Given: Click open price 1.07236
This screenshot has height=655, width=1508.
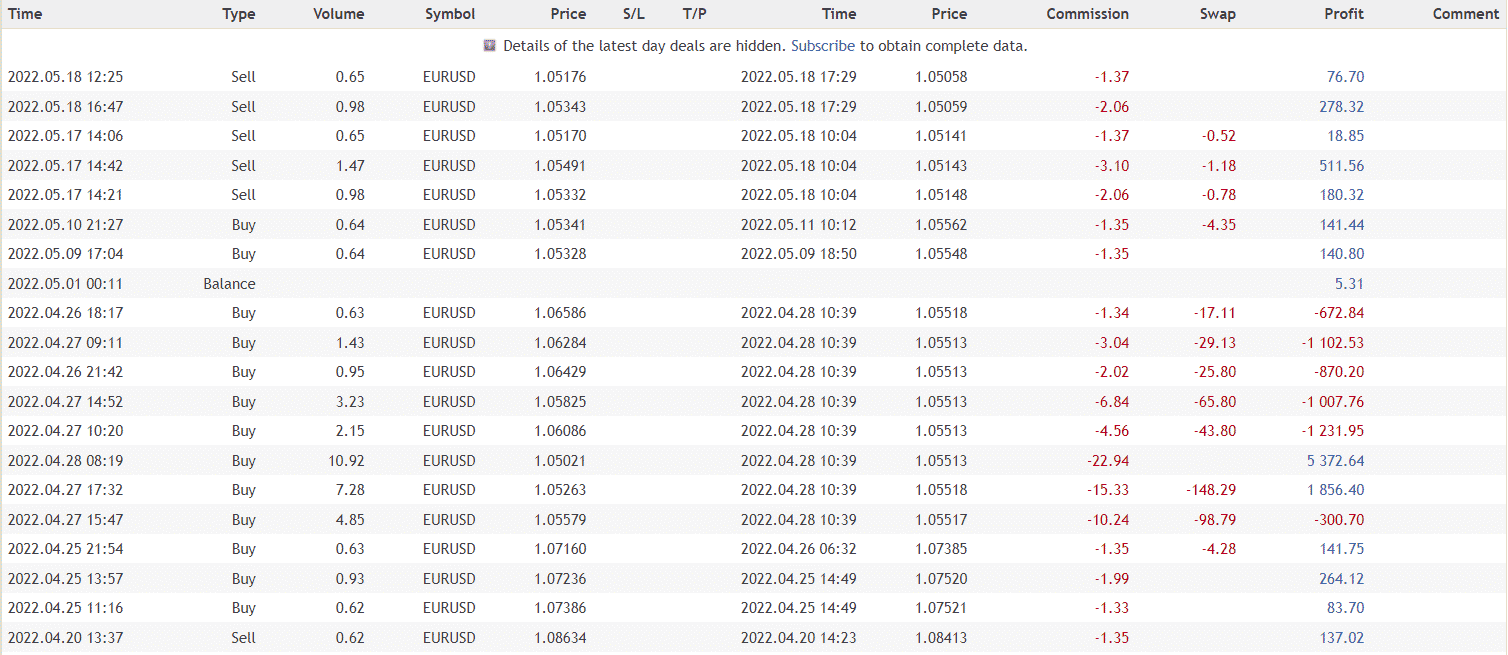Looking at the screenshot, I should coord(562,579).
